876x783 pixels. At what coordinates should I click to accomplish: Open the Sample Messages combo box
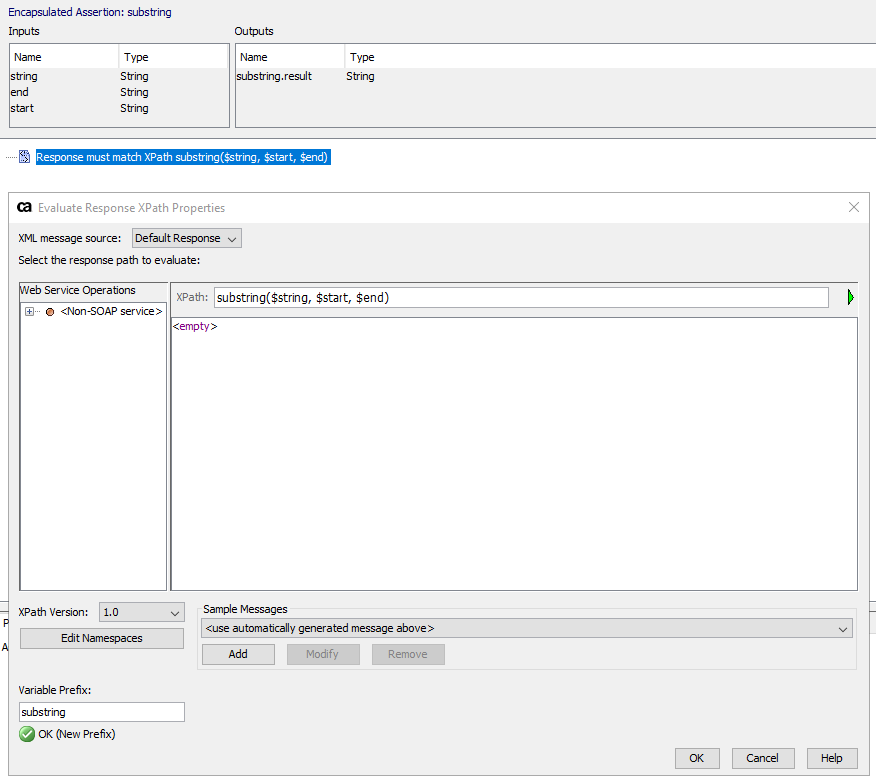tap(526, 628)
